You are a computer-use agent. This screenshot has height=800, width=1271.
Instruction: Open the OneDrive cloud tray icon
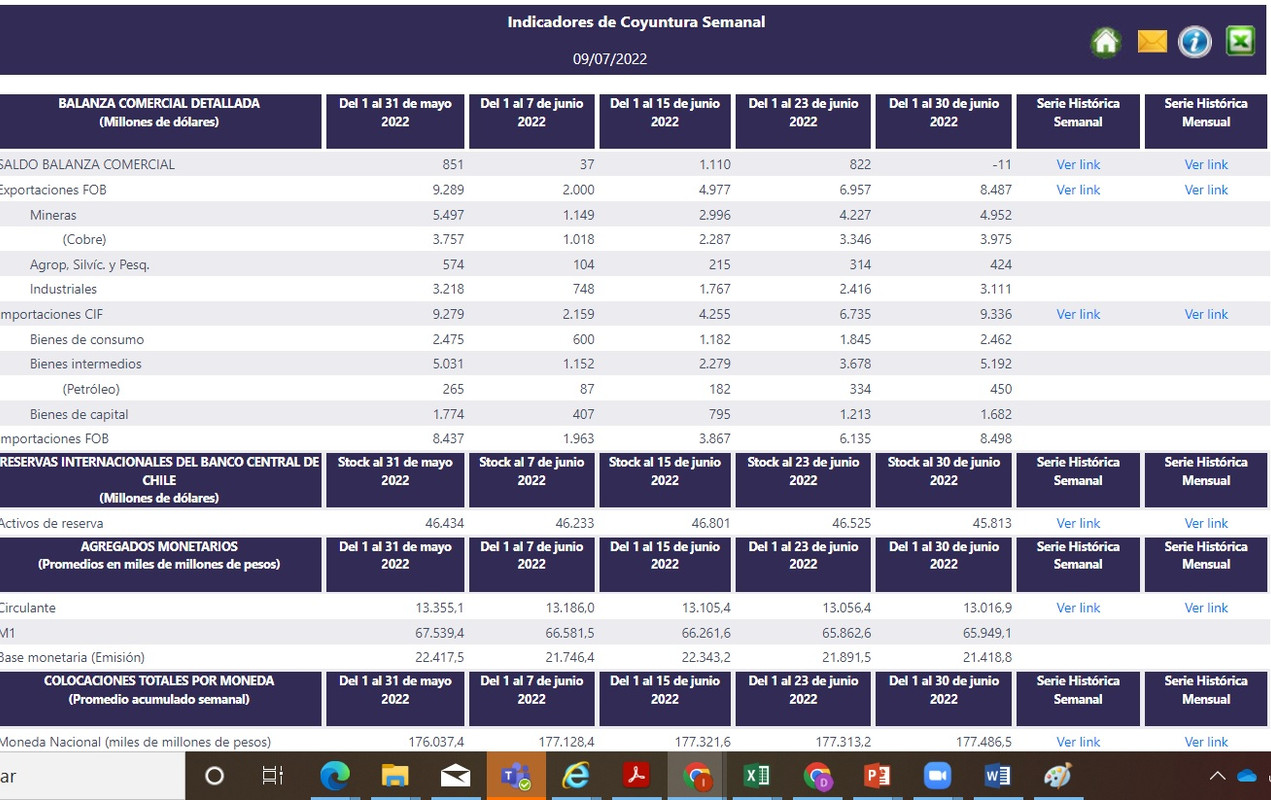[x=1248, y=776]
